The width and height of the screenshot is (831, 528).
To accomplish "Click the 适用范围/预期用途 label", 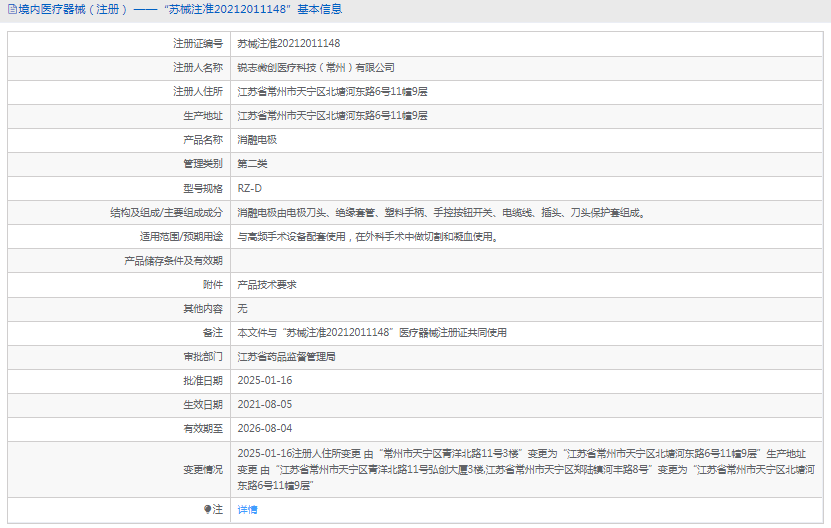I will tap(181, 236).
